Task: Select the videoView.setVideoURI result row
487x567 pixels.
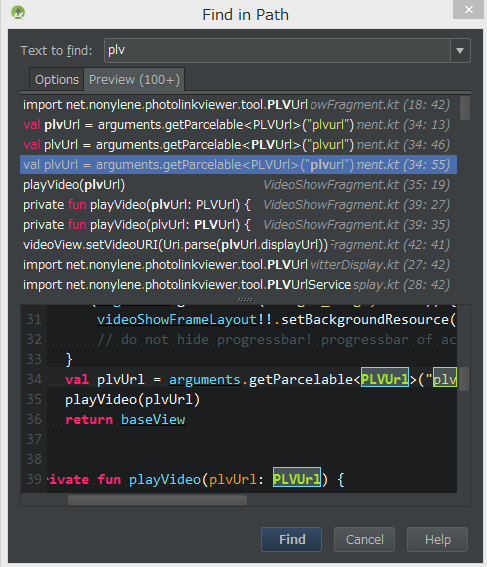Action: click(x=238, y=245)
